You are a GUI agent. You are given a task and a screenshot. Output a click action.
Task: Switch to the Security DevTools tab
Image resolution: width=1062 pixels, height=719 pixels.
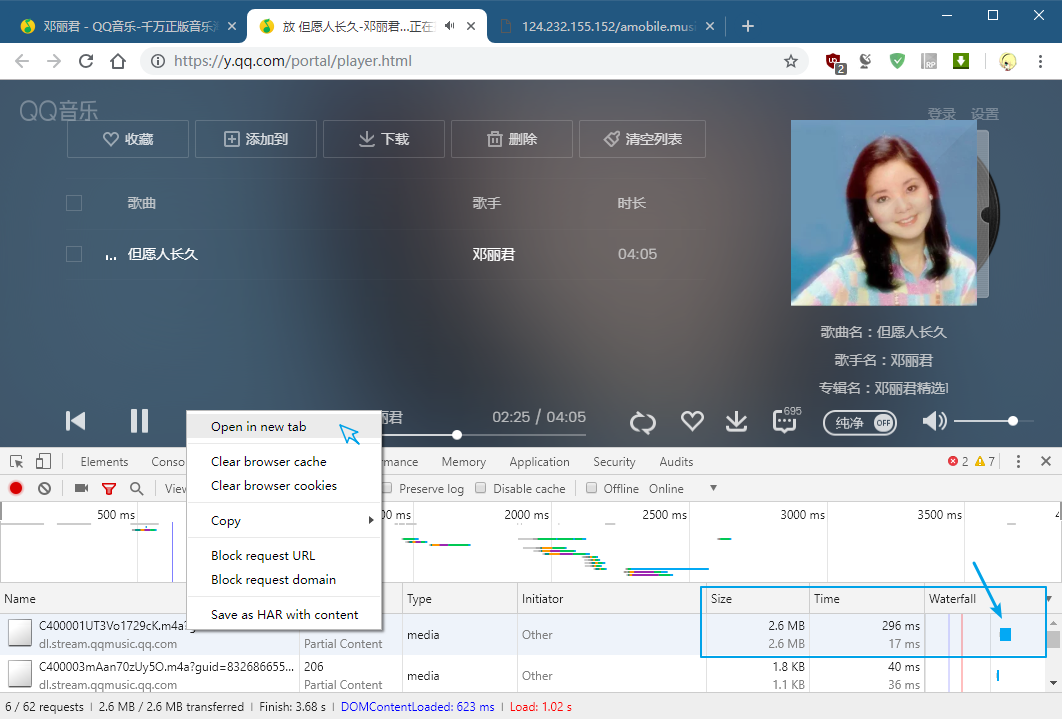click(x=614, y=462)
